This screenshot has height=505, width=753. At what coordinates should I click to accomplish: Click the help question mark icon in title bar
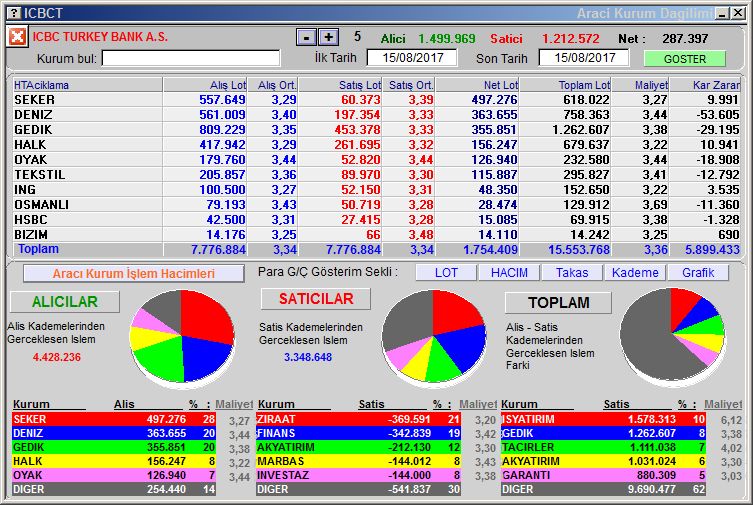pos(14,13)
